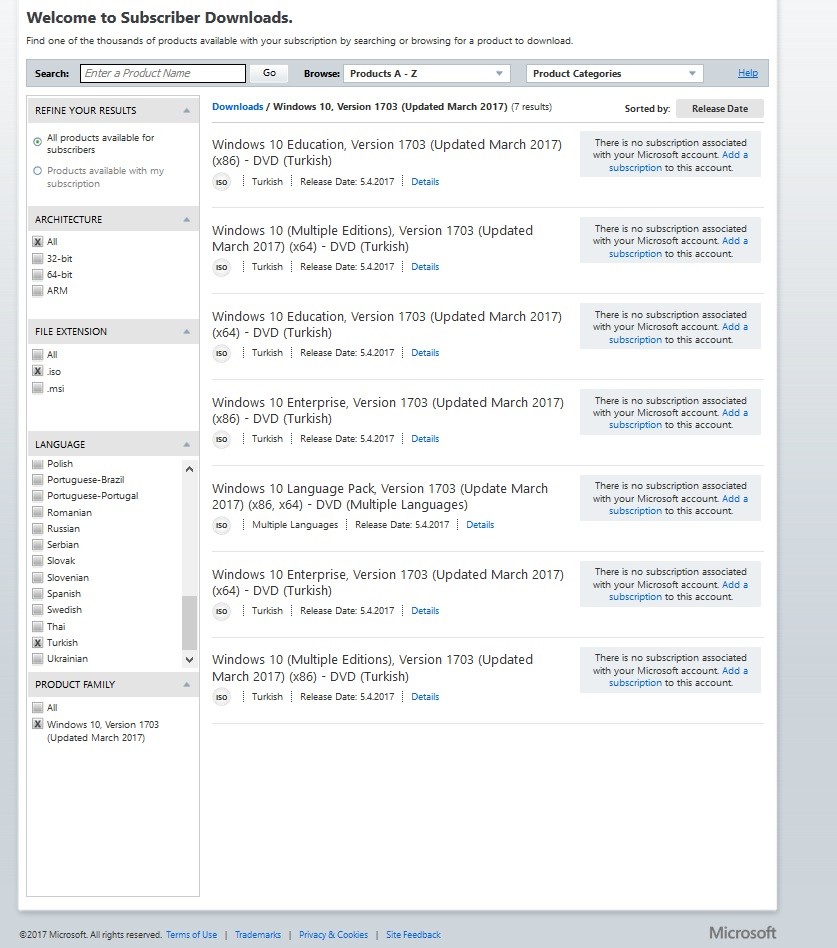This screenshot has width=837, height=948.
Task: Click ISO icon for Enterprise x86 Turkish
Action: [222, 439]
